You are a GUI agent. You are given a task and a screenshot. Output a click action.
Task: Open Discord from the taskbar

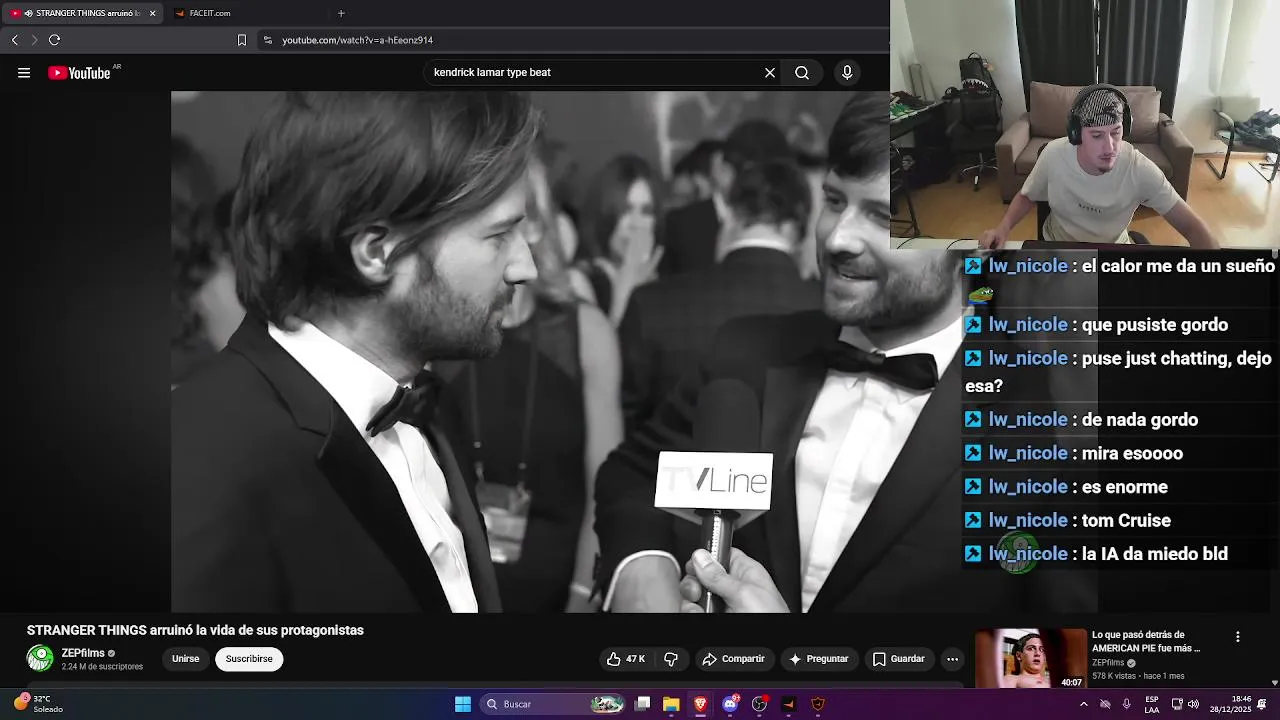730,704
